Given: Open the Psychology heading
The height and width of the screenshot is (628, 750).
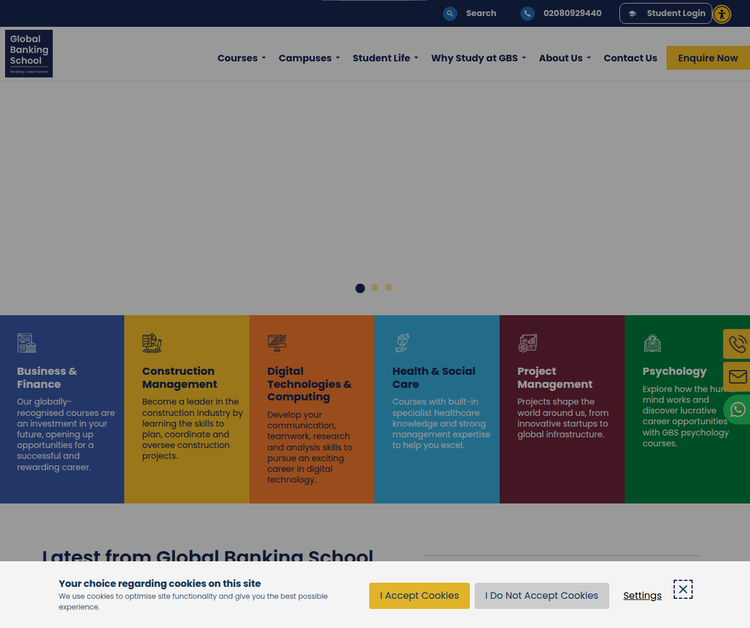Looking at the screenshot, I should [674, 371].
